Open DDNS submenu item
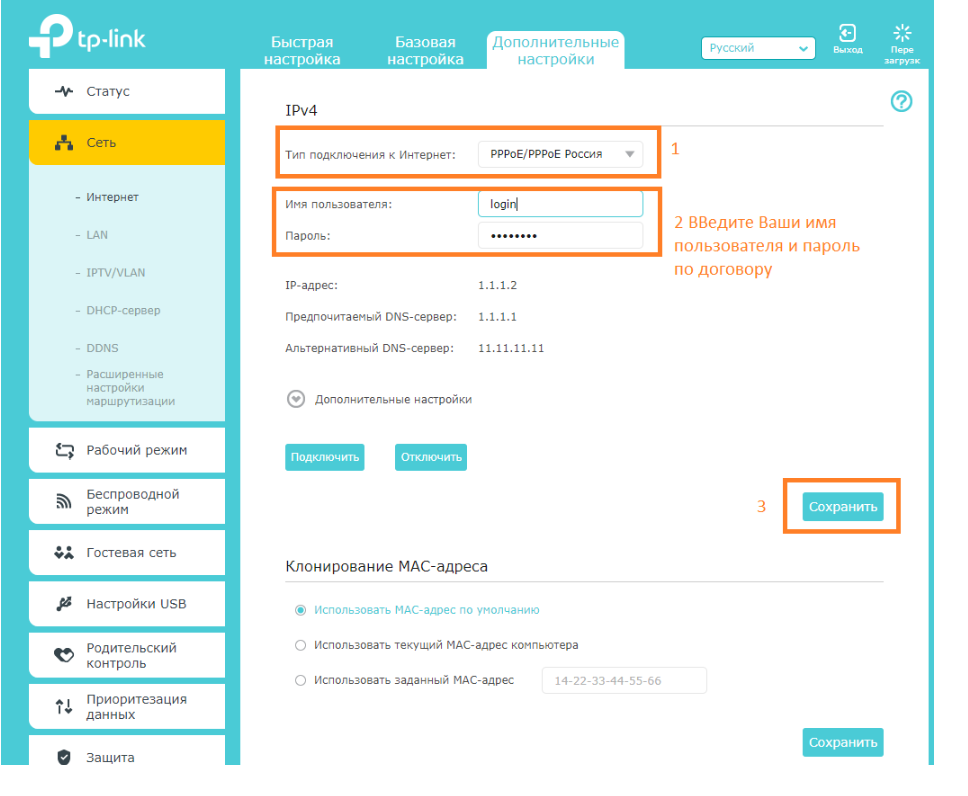This screenshot has width=968, height=796. 102,348
